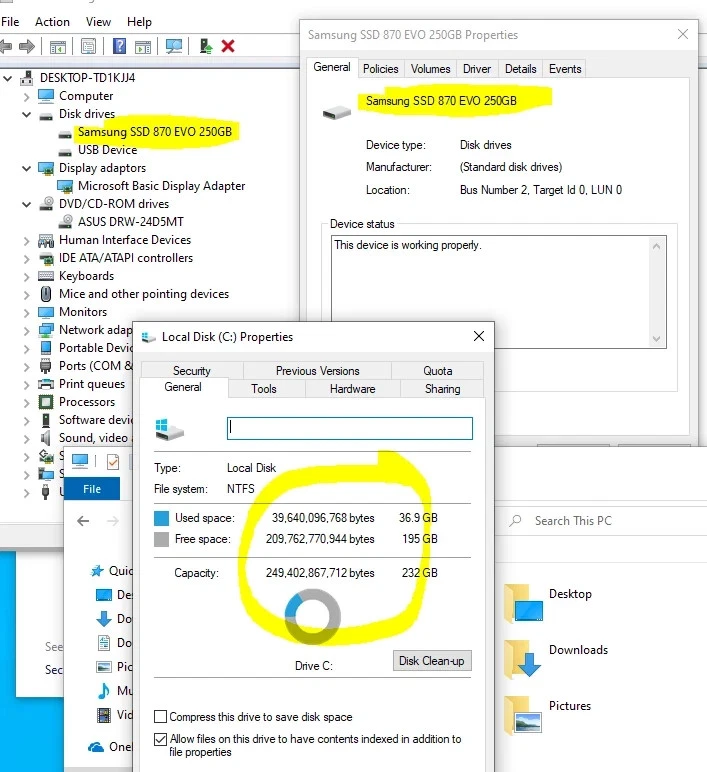Screen dimensions: 707x772
Task: Click the Disk Clean-up button
Action: coord(432,661)
